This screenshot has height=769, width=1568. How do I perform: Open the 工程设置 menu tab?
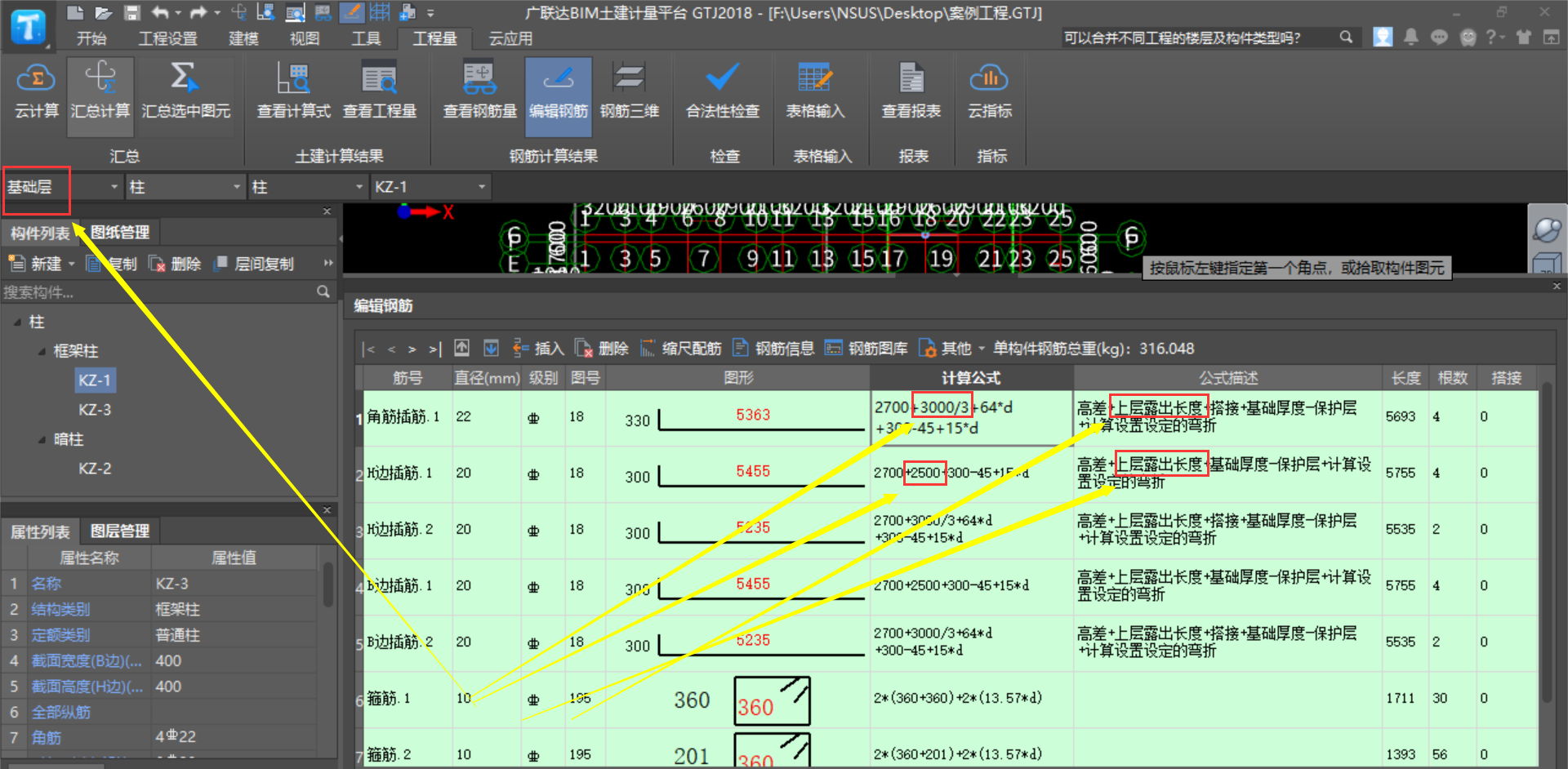[167, 38]
